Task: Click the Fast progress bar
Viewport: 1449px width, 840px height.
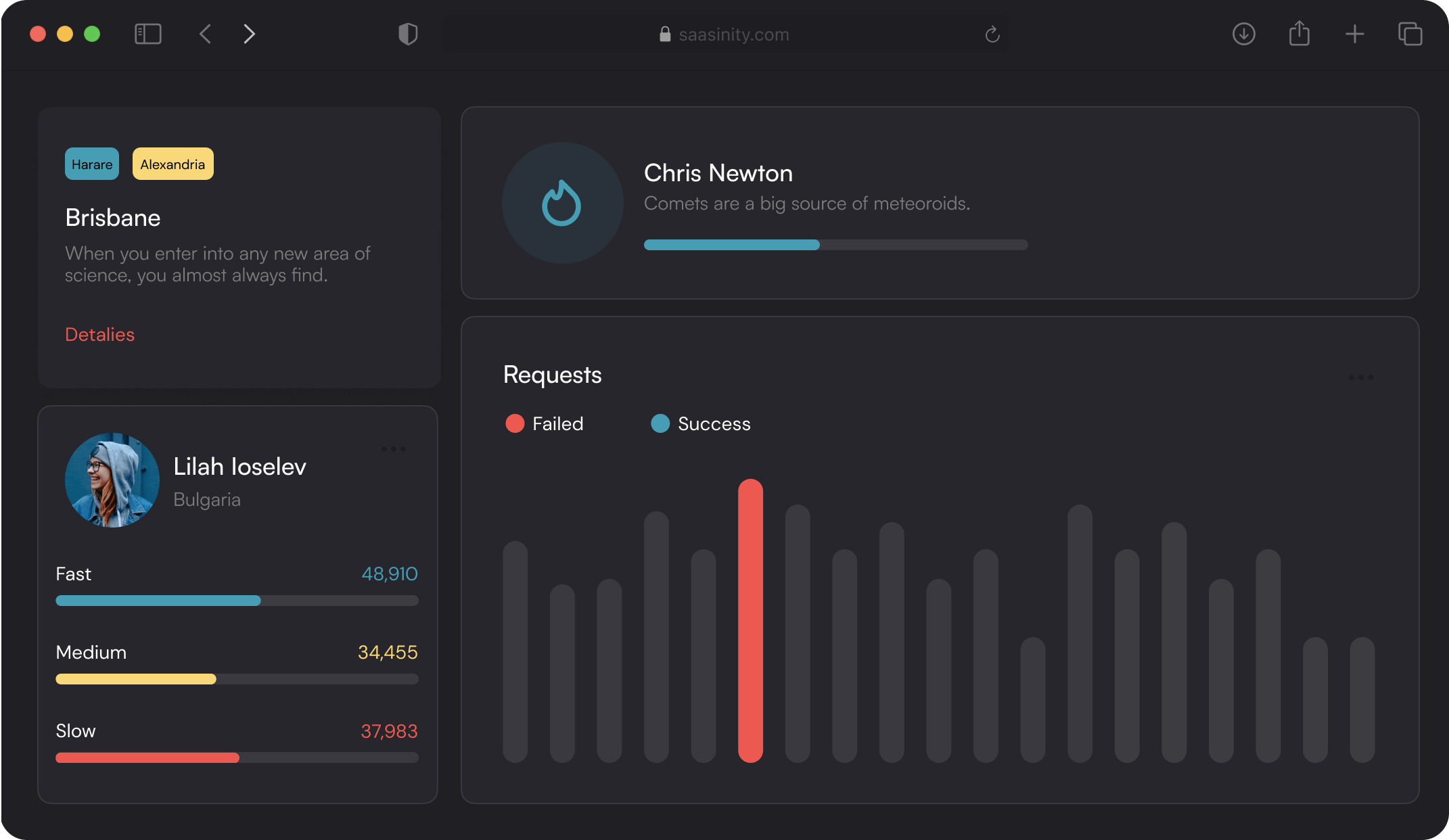Action: (237, 601)
